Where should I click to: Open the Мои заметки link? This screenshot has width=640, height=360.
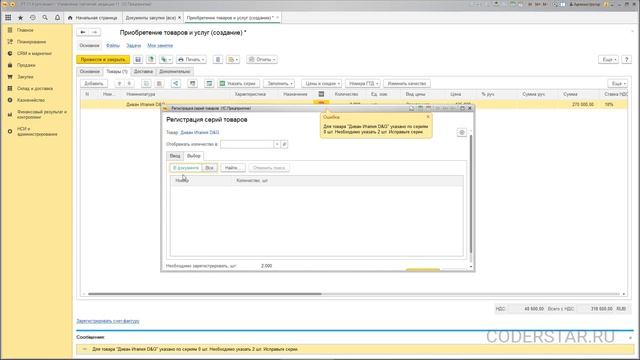[x=160, y=45]
